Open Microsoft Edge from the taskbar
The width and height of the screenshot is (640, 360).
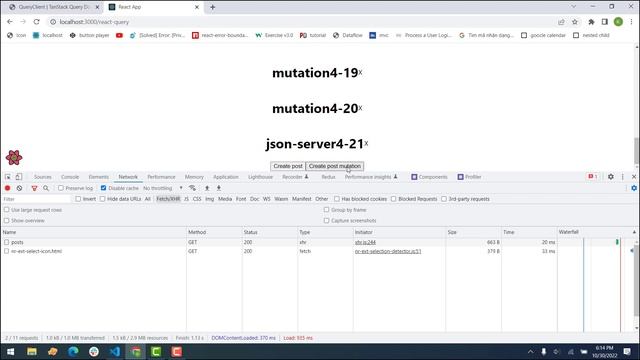point(73,351)
